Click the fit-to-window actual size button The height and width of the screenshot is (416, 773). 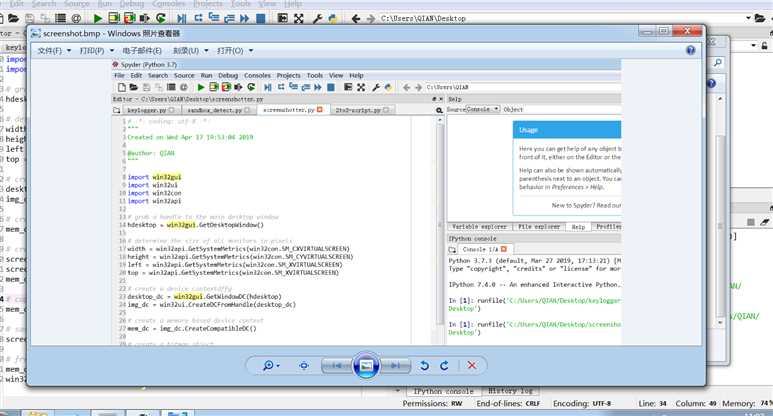(x=304, y=366)
